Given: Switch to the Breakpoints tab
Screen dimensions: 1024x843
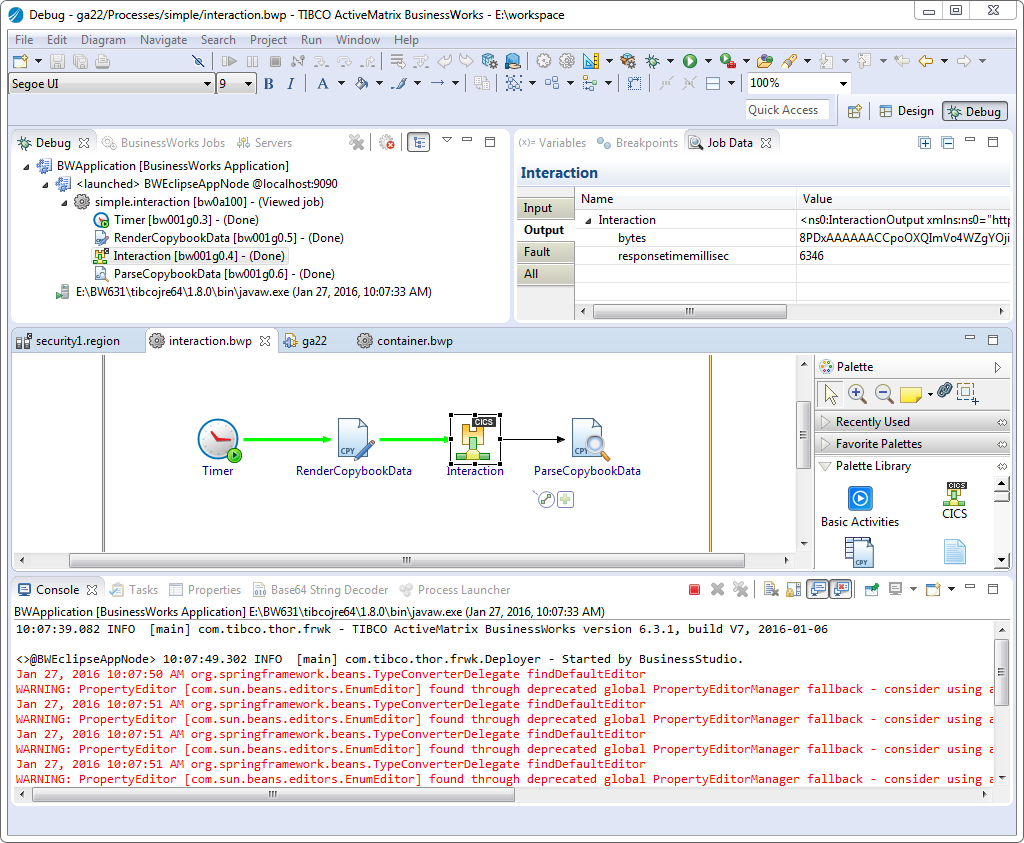Looking at the screenshot, I should click(x=638, y=143).
